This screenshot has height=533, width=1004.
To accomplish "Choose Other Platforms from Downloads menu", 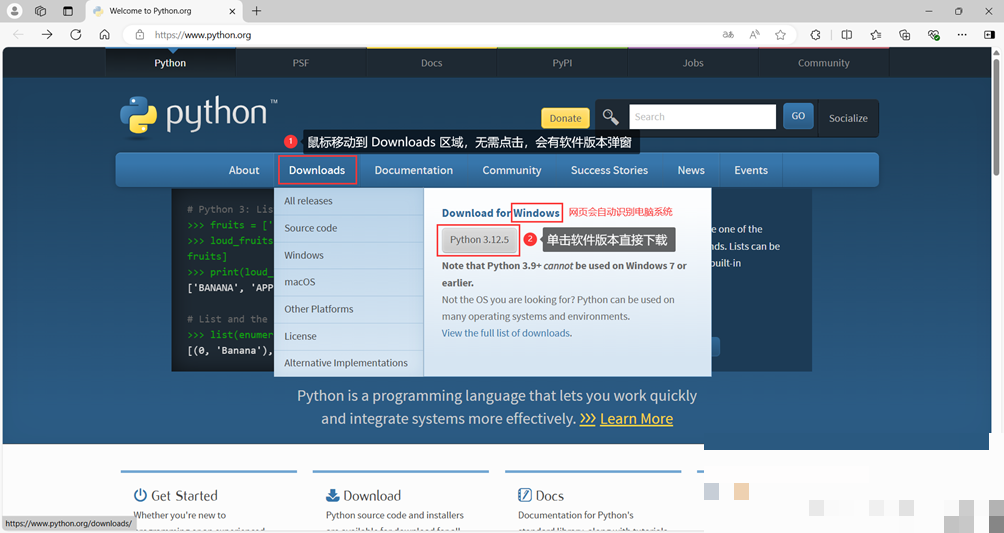I will pyautogui.click(x=349, y=309).
